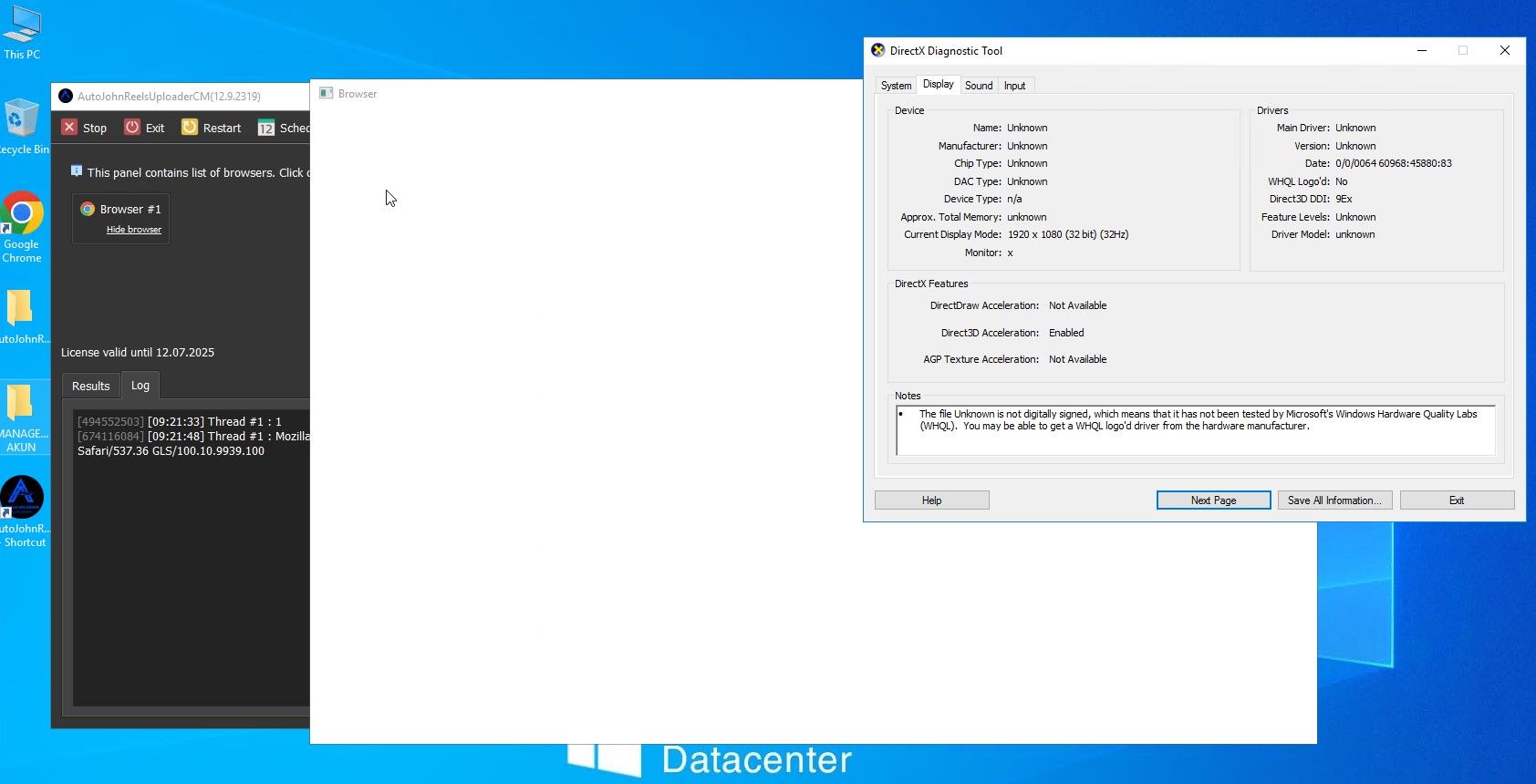Click the WHQL Logo'd value No
The height and width of the screenshot is (784, 1536).
(x=1341, y=182)
